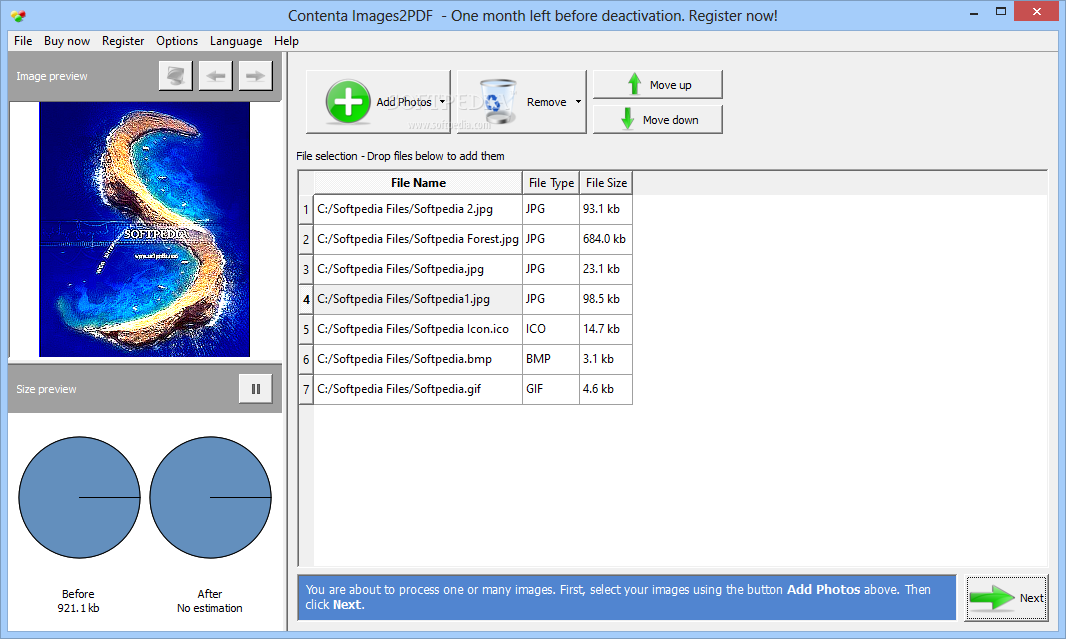Select file C:/Softpedia Files/Softpedia.jpg
Screen dimensions: 1066x639
click(x=417, y=269)
